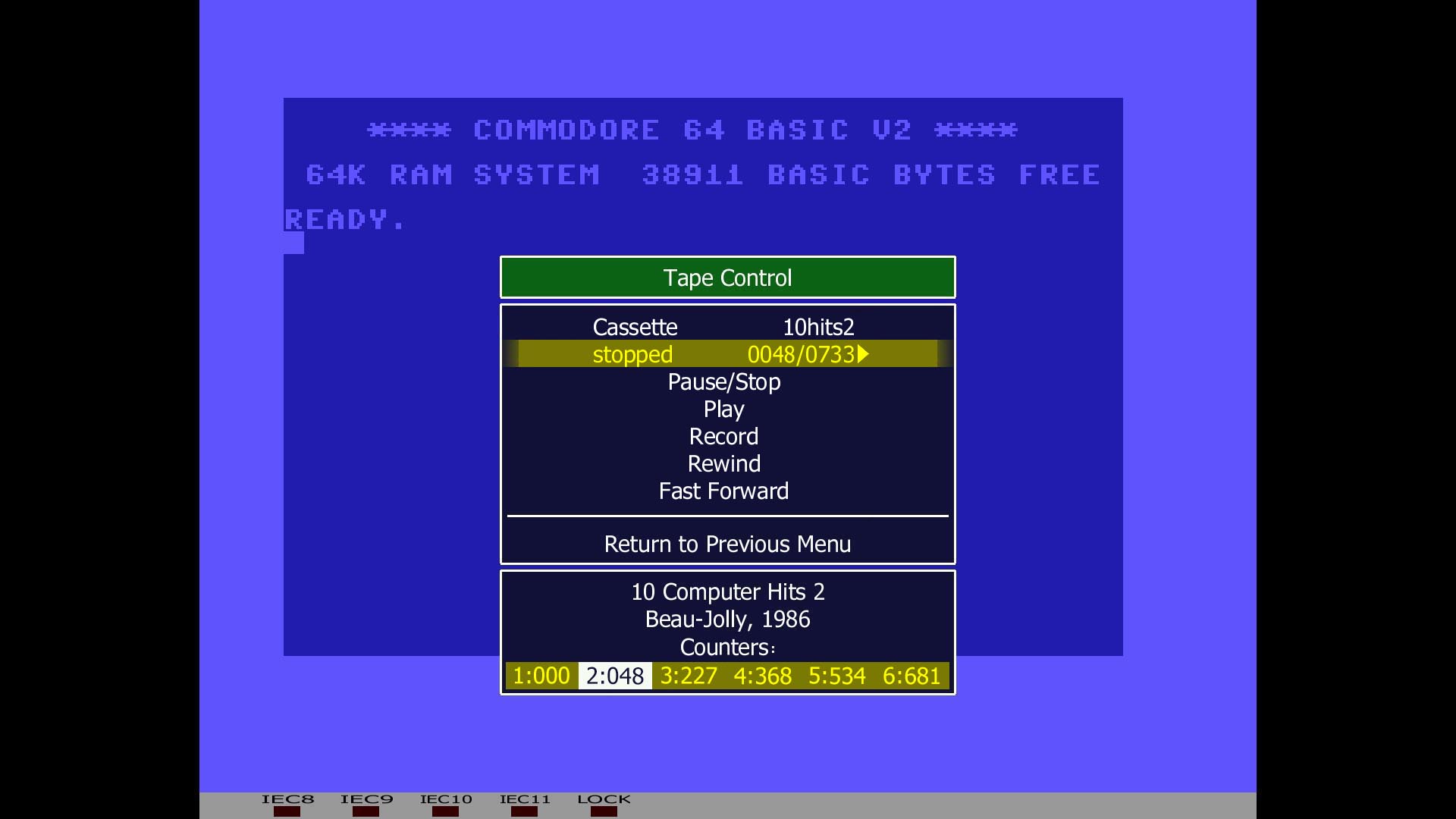The image size is (1456, 819).
Task: Select the stopped 0048/0733 counter row
Action: tap(728, 354)
